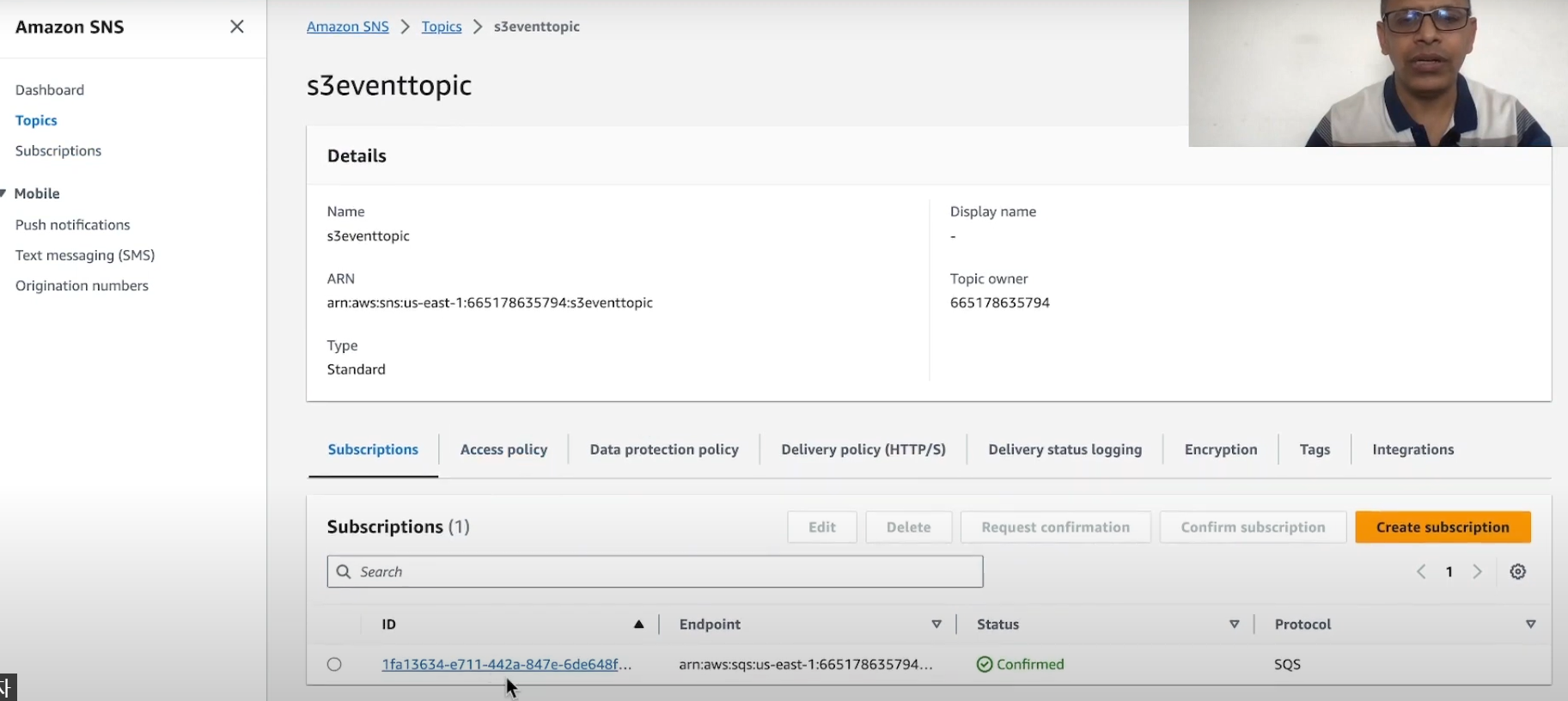Click the search magnifier icon

(x=344, y=572)
